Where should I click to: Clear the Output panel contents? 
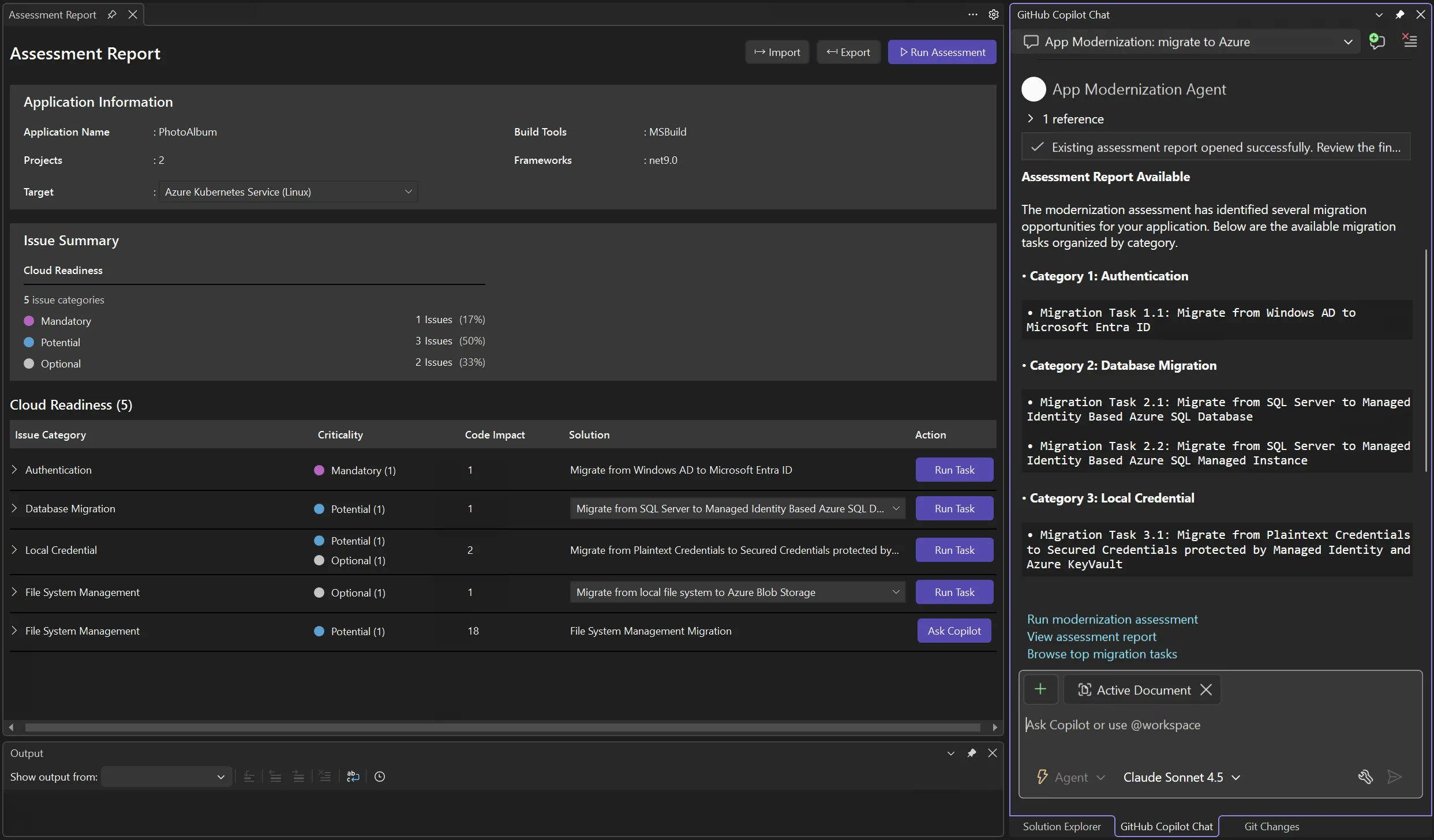coord(325,776)
